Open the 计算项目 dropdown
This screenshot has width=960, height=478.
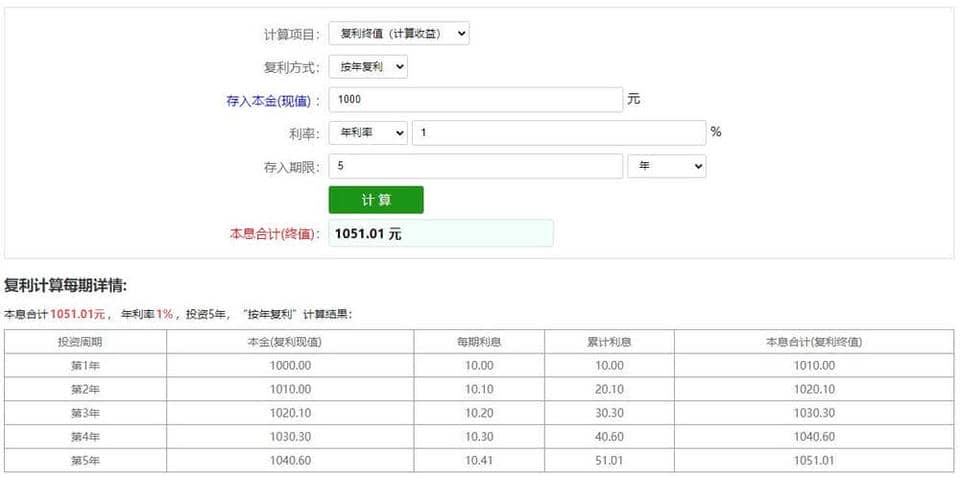398,33
